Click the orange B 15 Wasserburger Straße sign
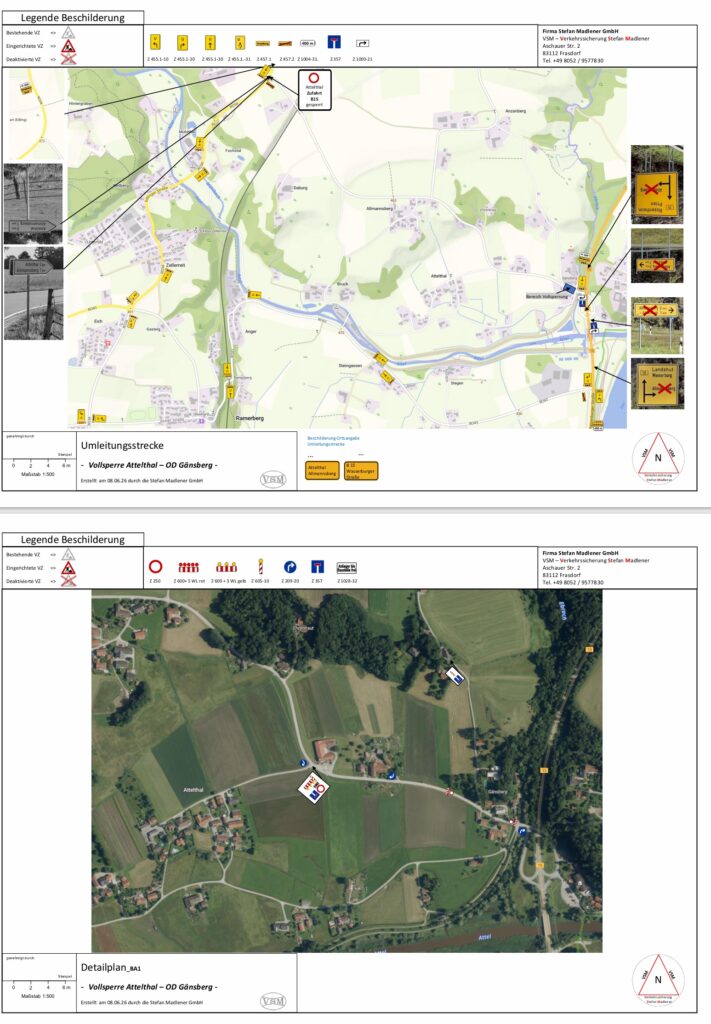 coord(360,471)
